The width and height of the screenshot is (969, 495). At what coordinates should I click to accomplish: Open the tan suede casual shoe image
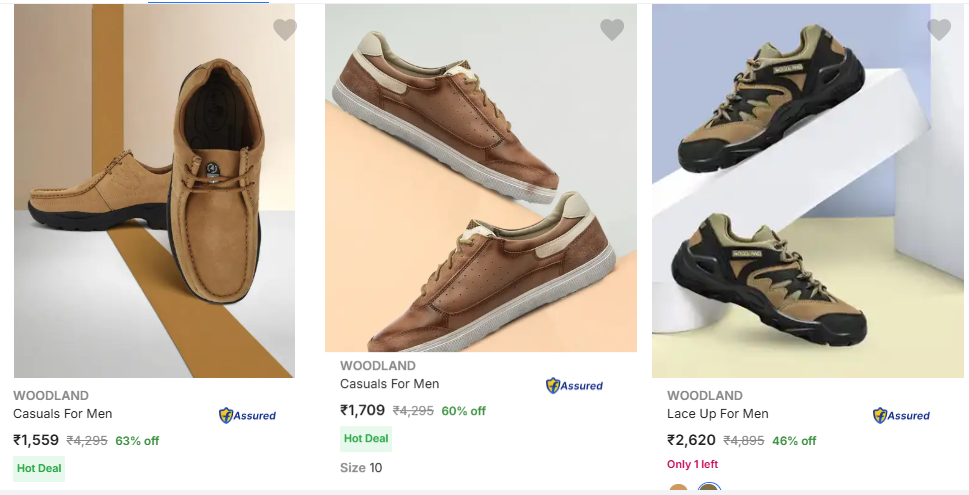(x=154, y=190)
